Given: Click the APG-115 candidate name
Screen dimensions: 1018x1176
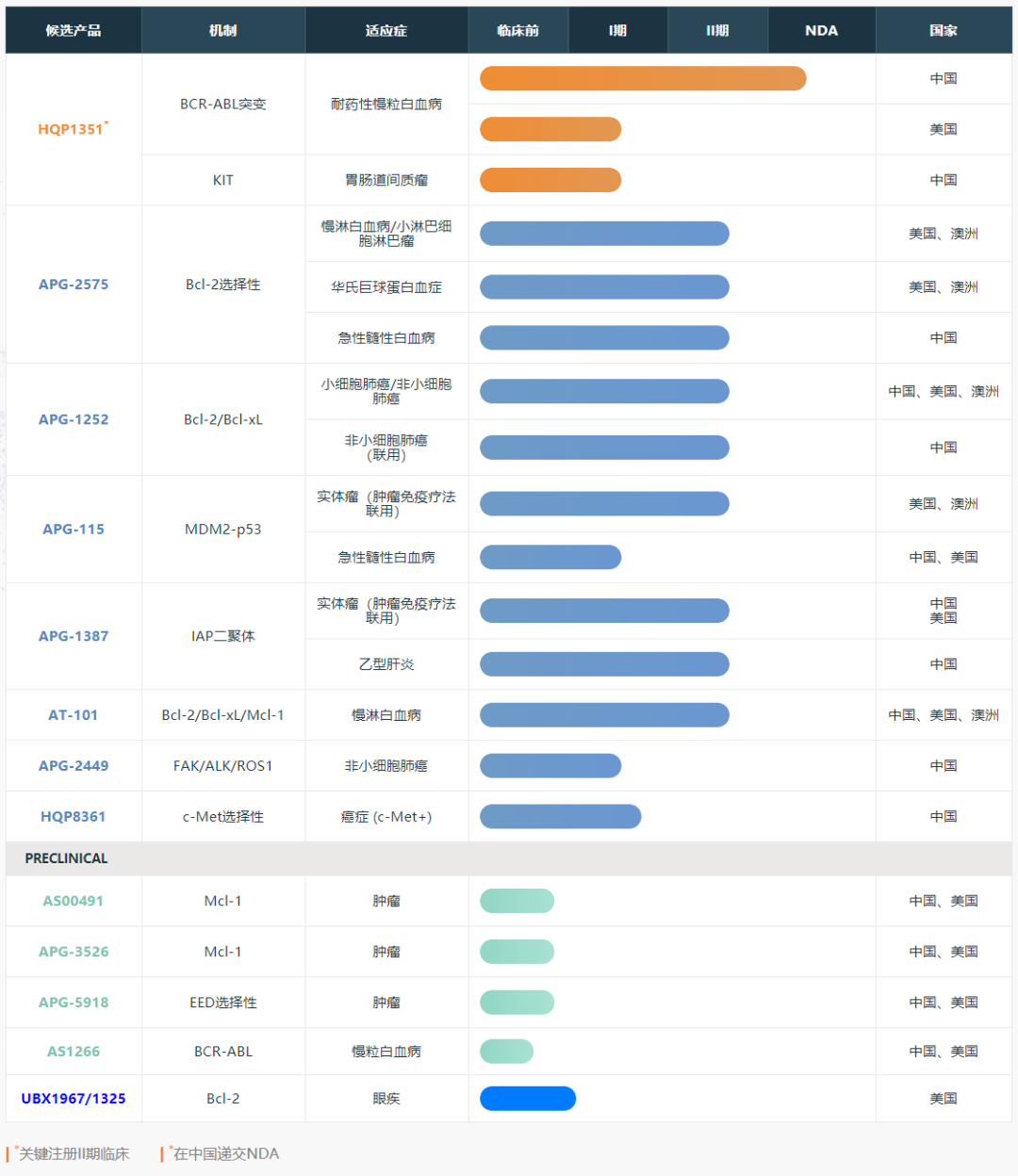Looking at the screenshot, I should click(x=74, y=529).
